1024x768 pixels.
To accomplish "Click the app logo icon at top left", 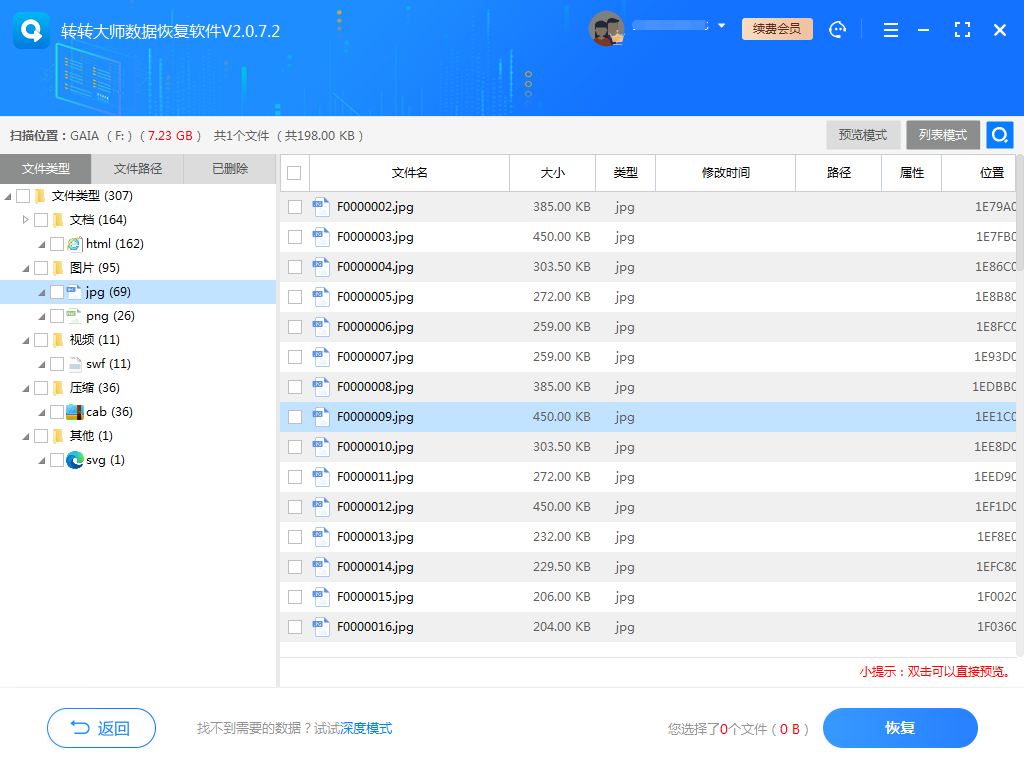I will [31, 29].
